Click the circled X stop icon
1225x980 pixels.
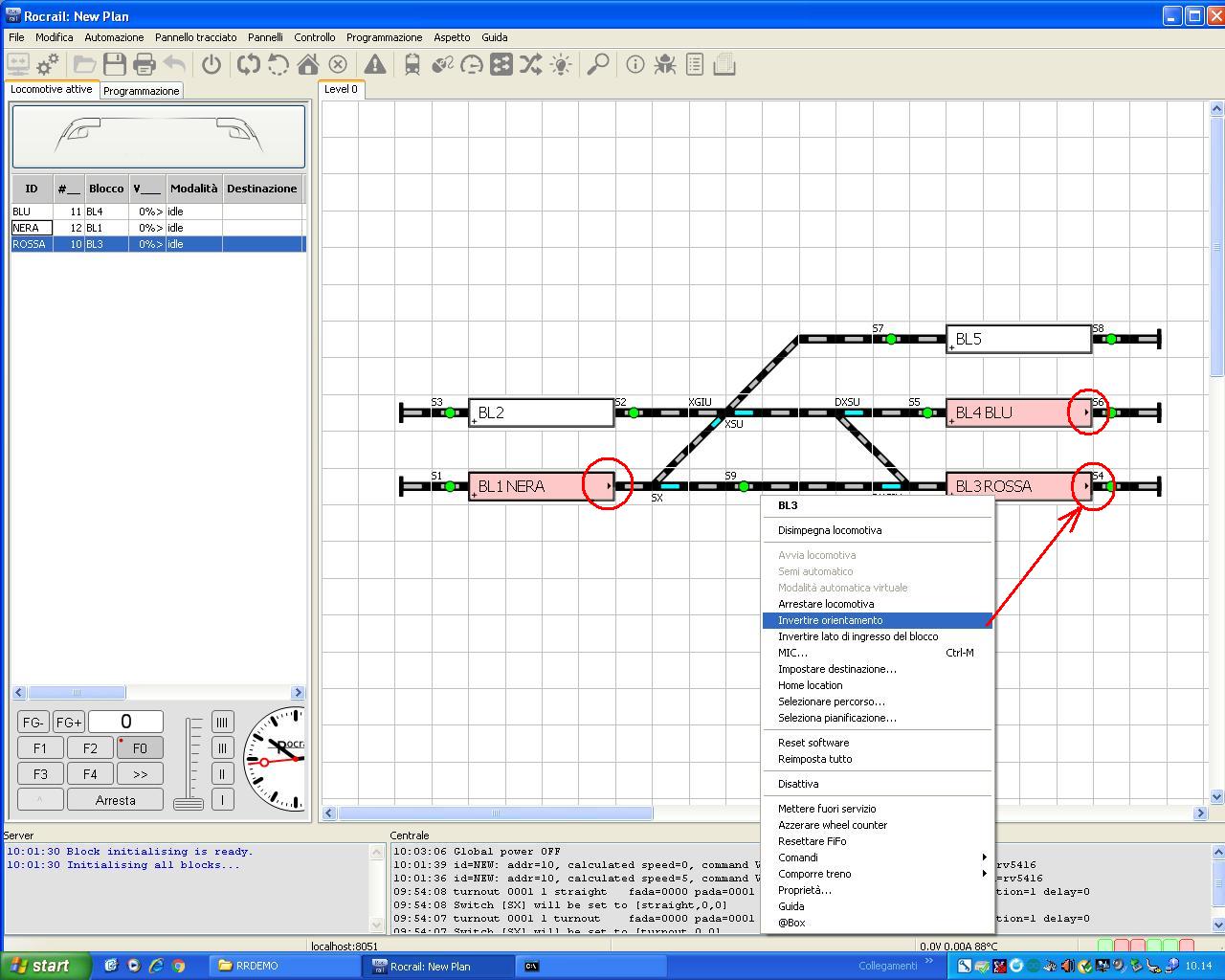pyautogui.click(x=338, y=64)
